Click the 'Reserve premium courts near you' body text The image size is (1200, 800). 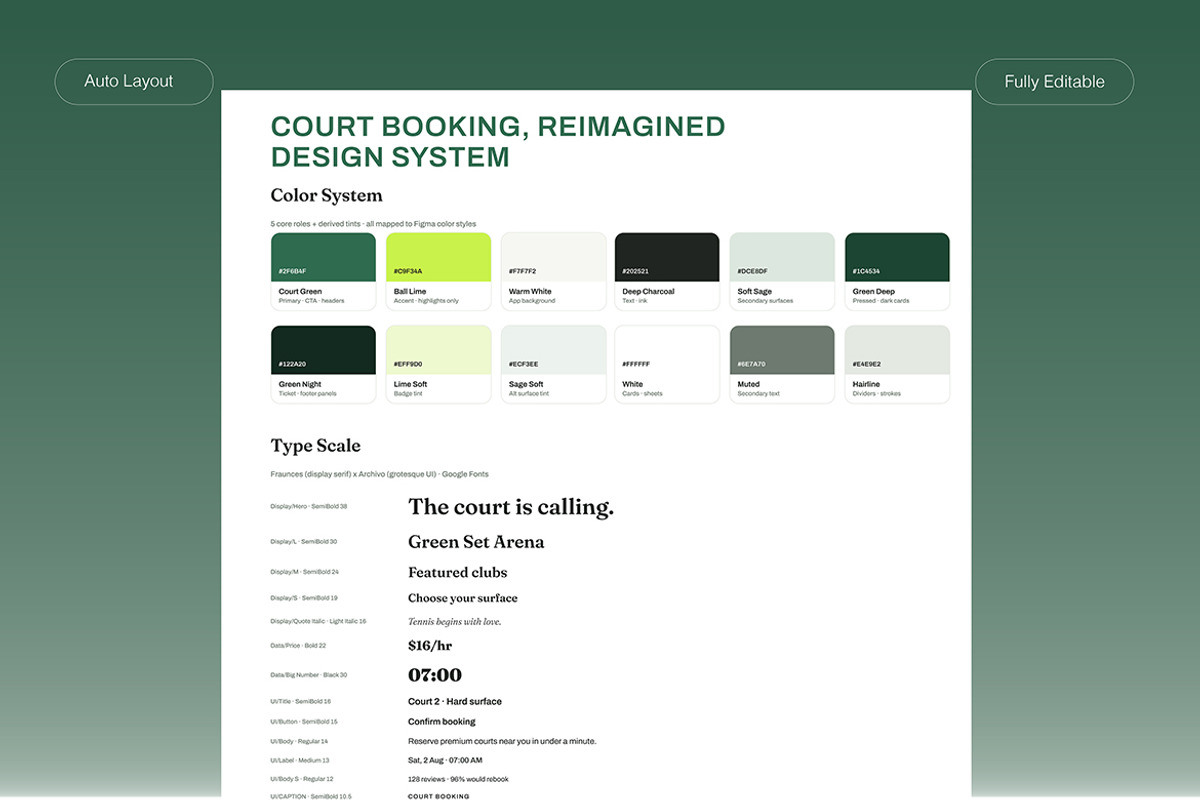coord(502,741)
